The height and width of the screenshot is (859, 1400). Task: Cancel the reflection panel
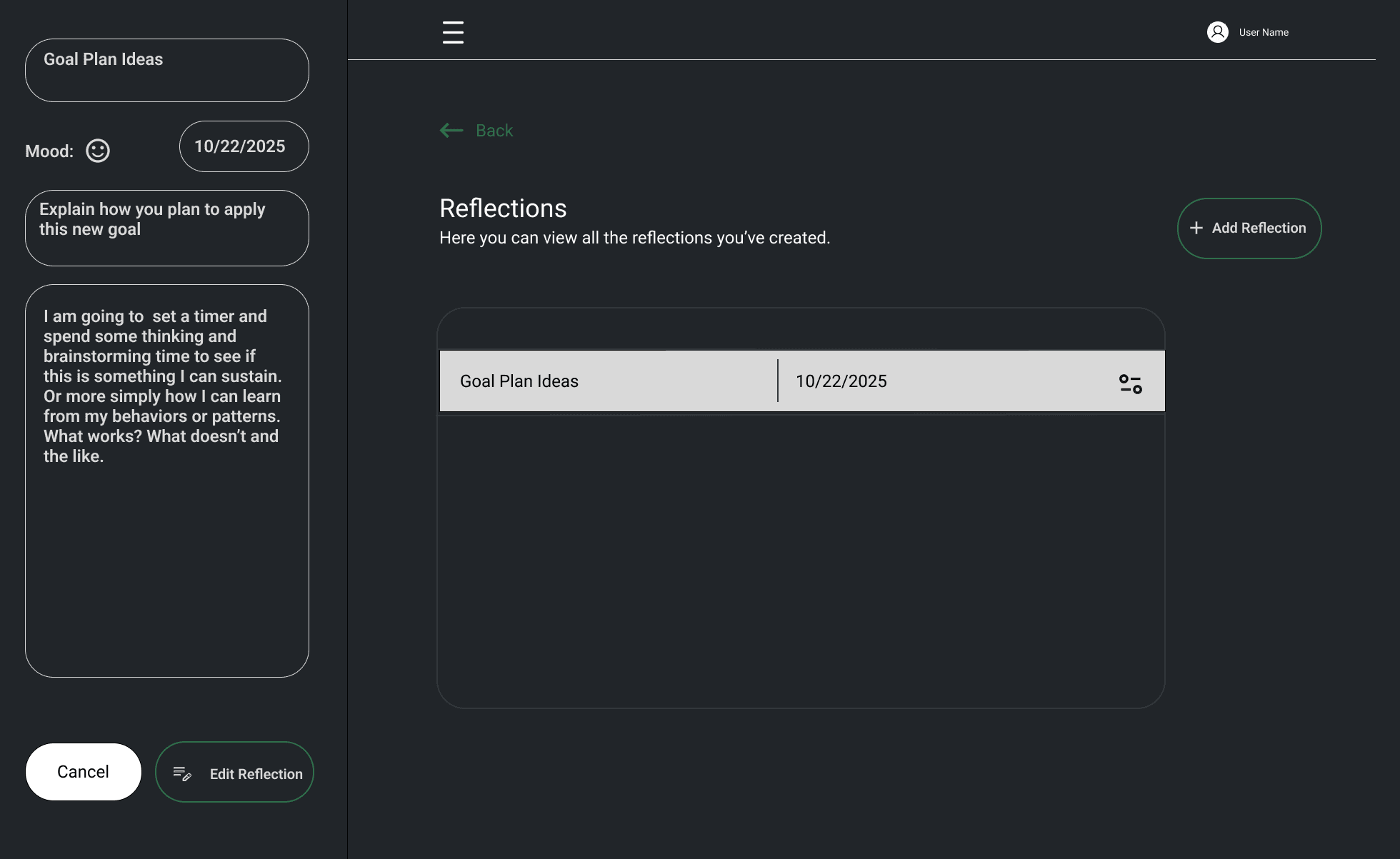click(x=84, y=772)
